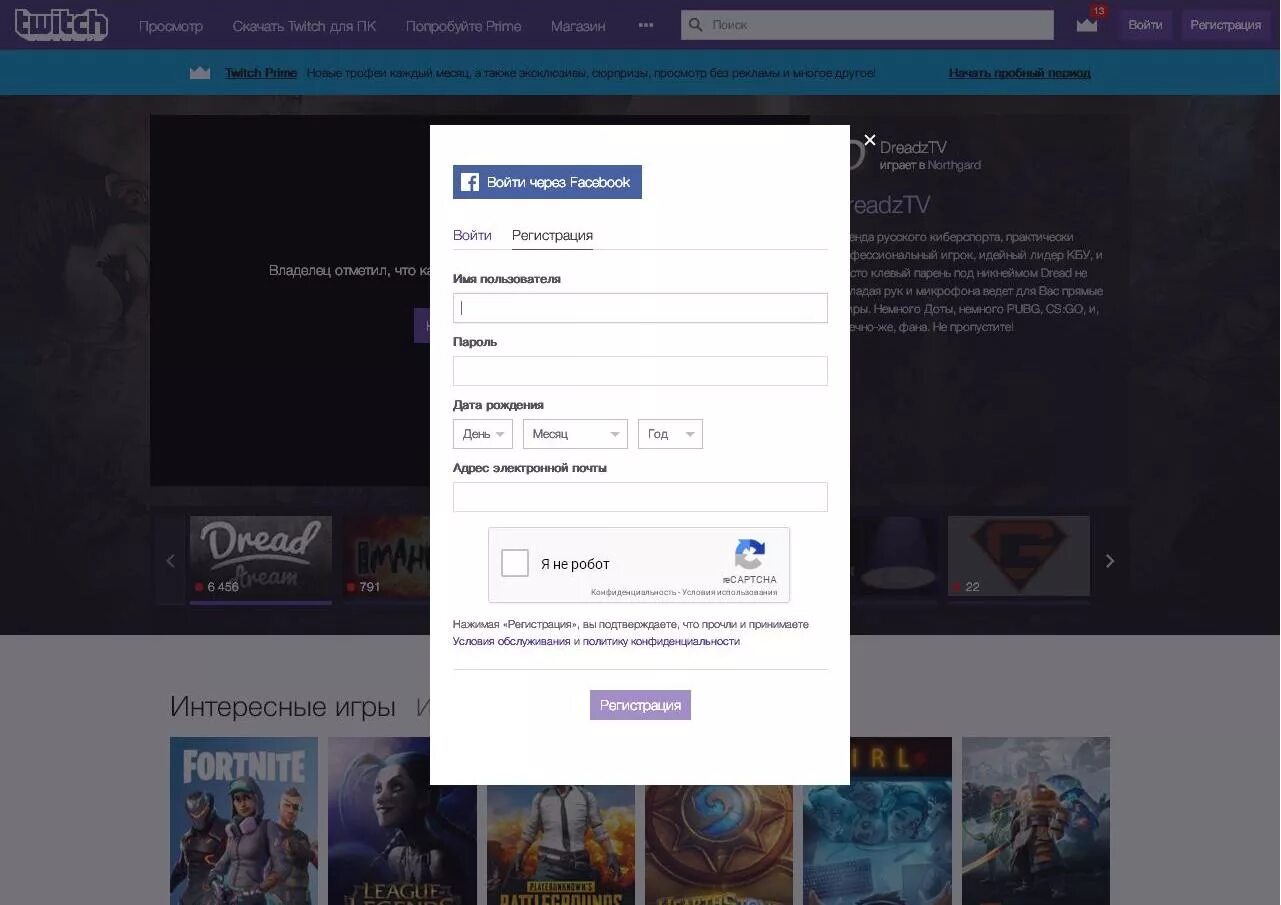
Task: Select Dread stream thumbnail with 6 456 viewers
Action: [260, 557]
